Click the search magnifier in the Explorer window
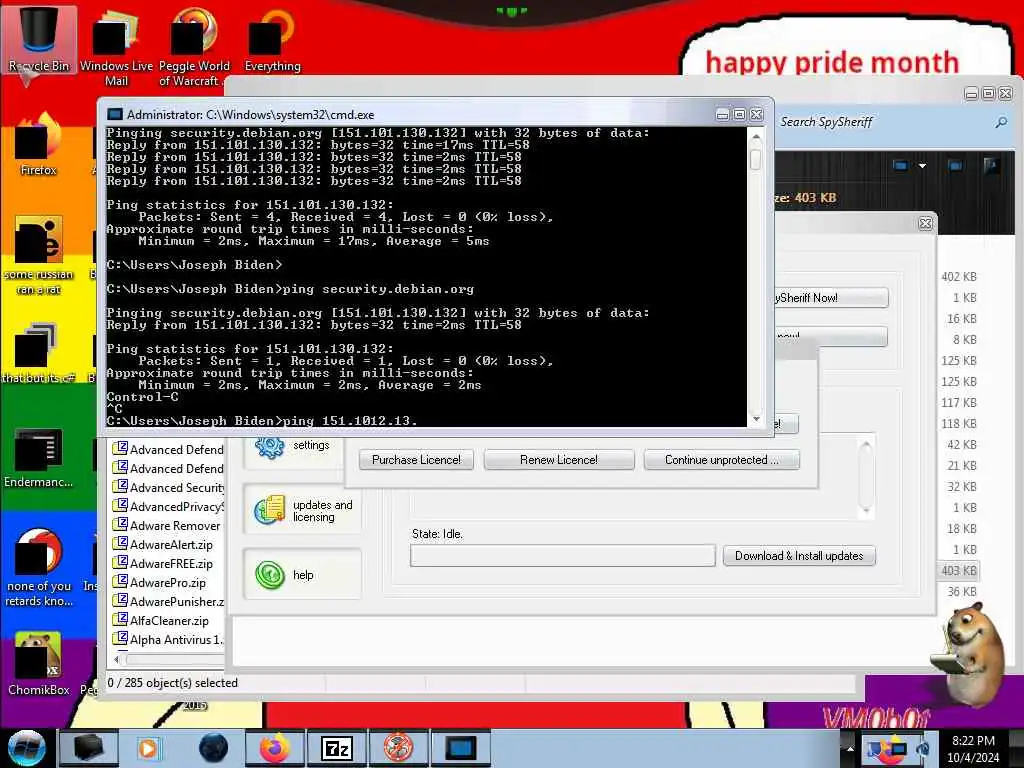1024x768 pixels. [1001, 122]
